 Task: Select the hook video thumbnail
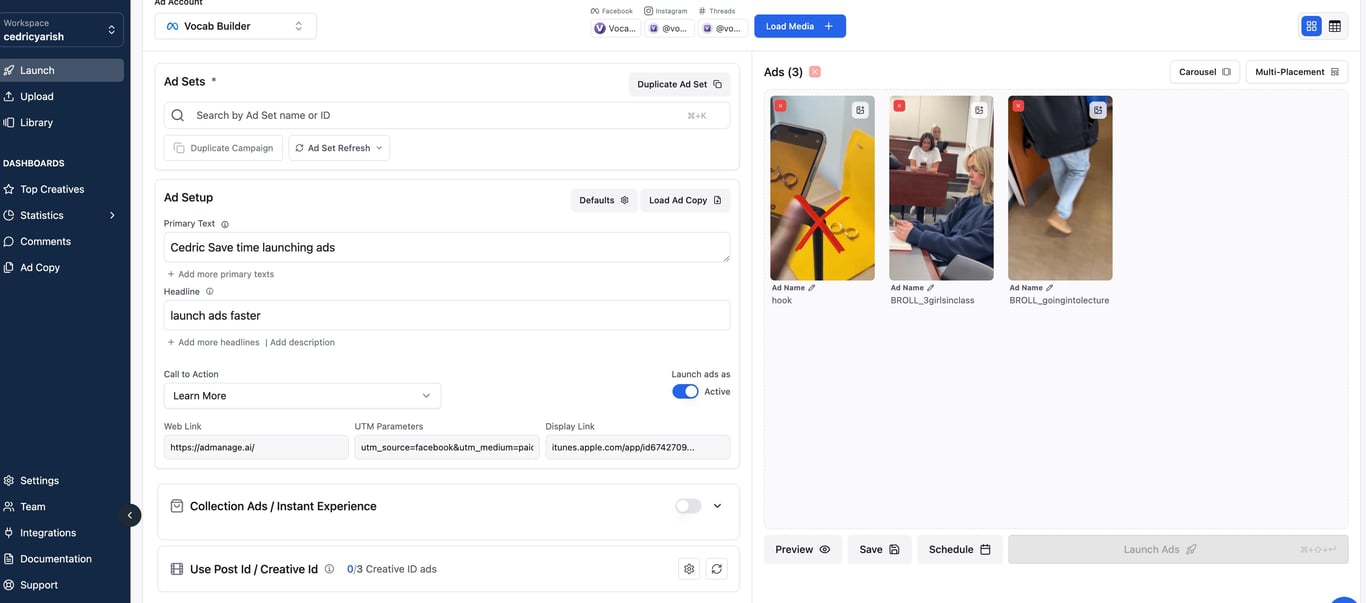point(822,188)
